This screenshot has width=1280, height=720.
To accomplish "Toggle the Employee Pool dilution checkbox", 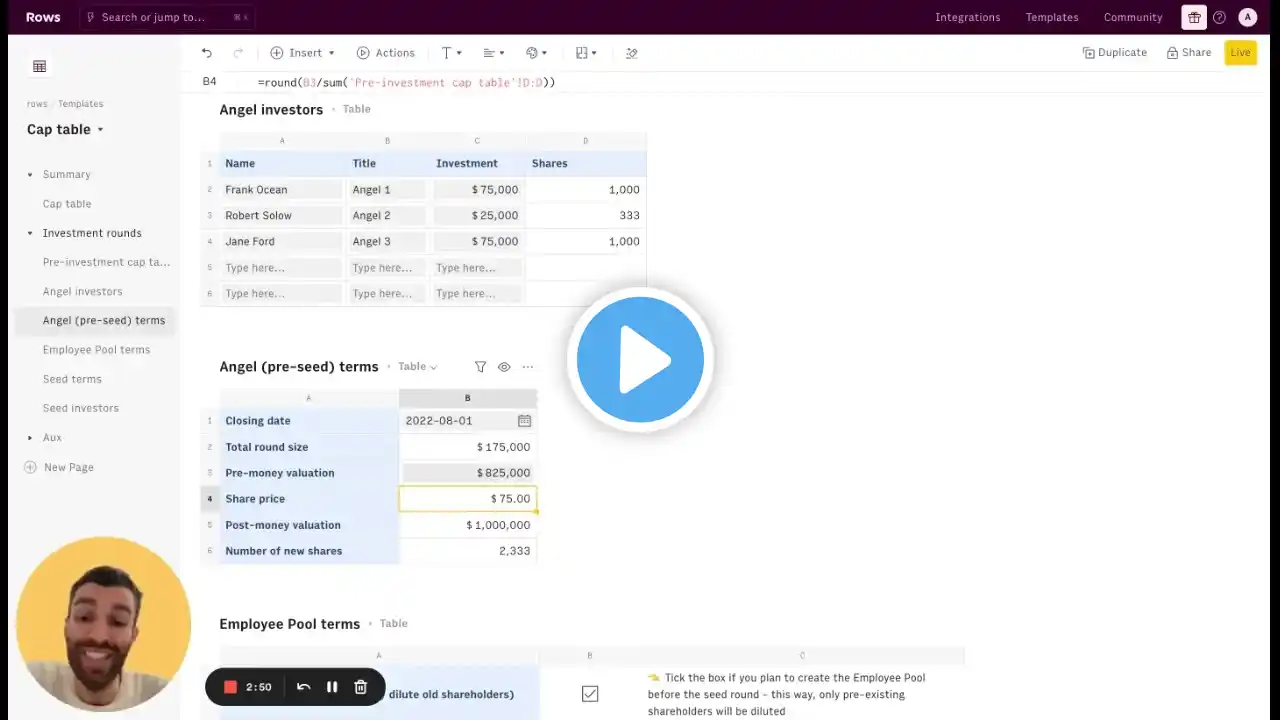I will click(590, 694).
